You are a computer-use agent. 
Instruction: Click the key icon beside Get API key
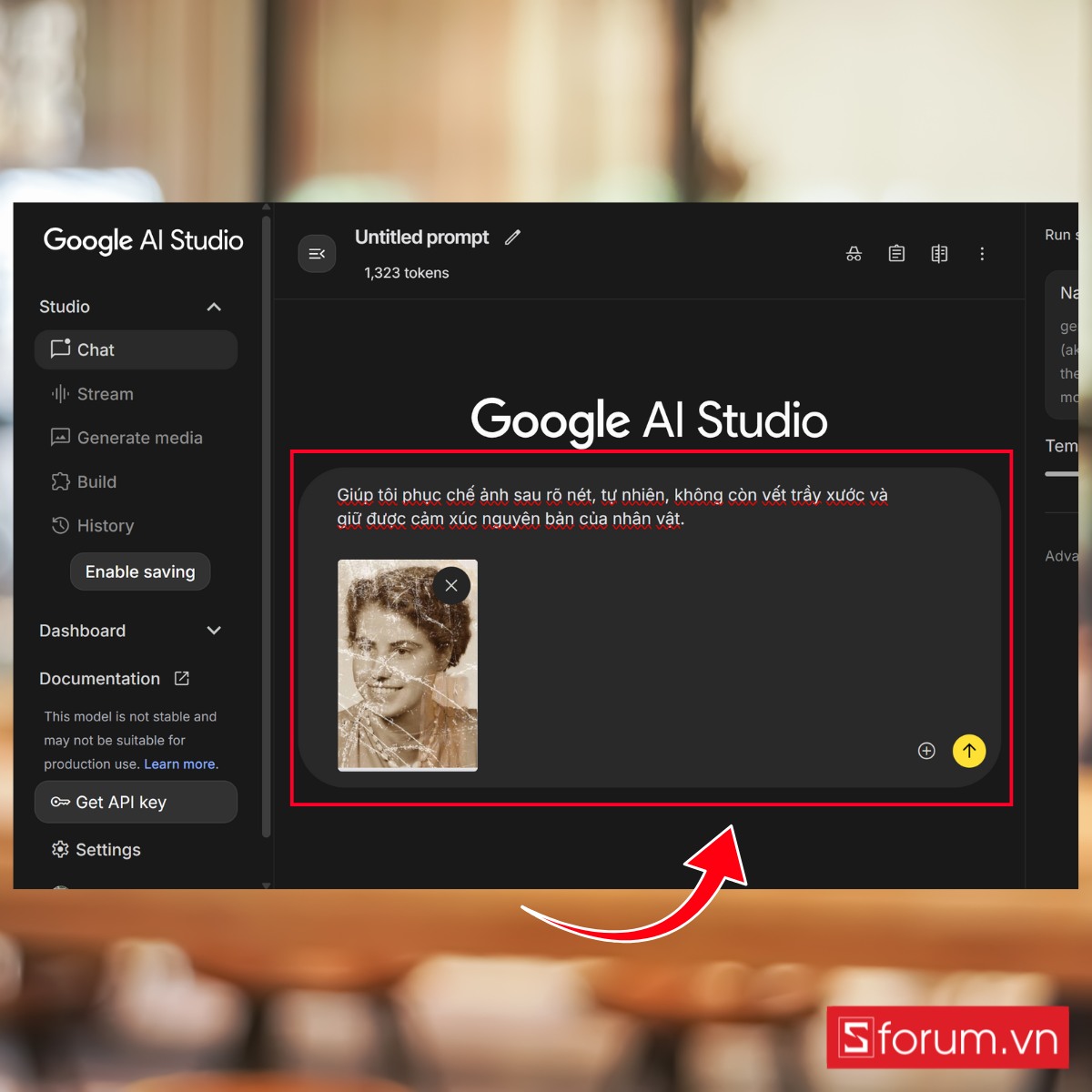[x=60, y=802]
